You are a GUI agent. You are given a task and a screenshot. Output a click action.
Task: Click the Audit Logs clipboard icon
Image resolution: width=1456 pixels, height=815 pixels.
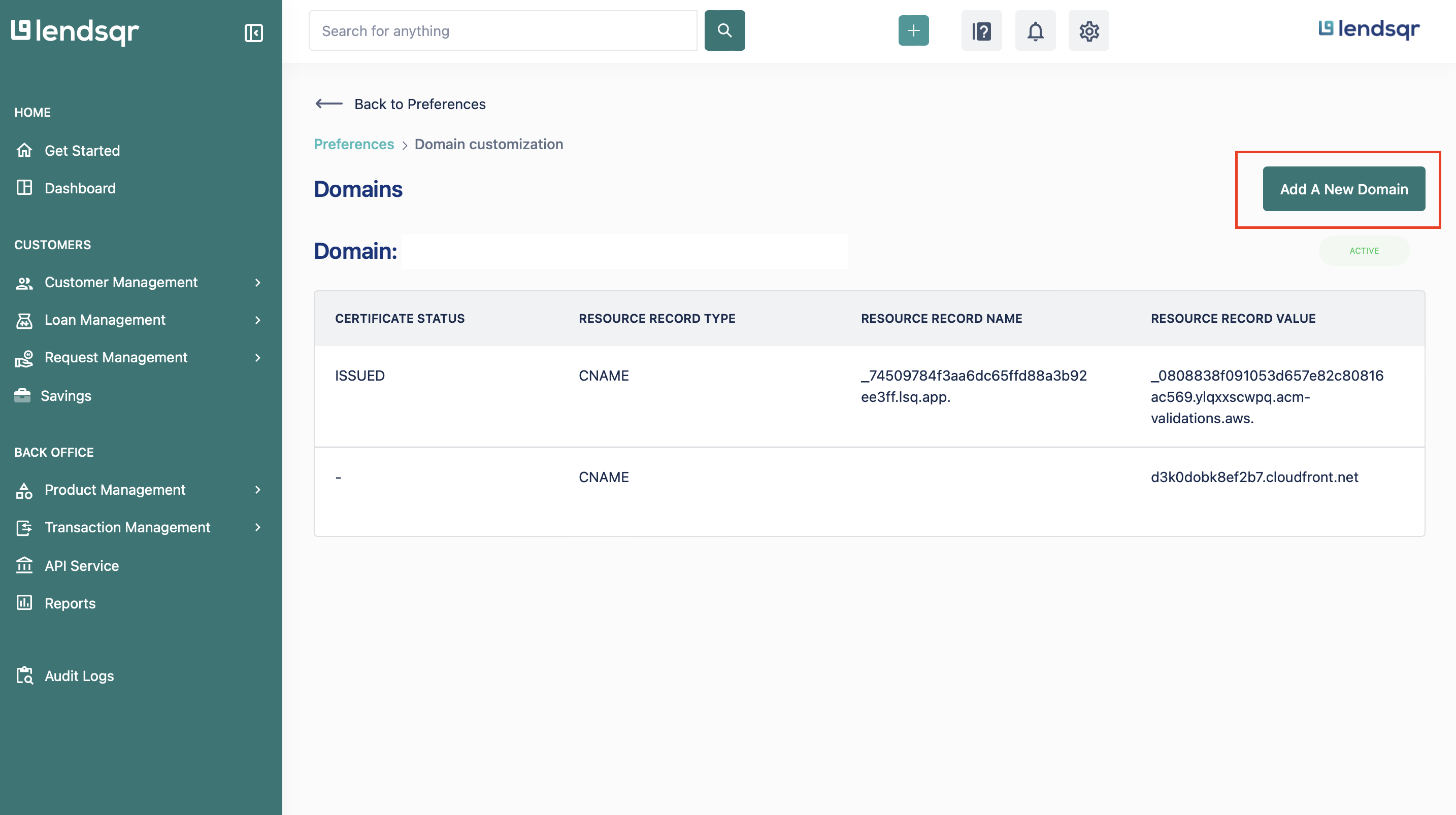(24, 675)
